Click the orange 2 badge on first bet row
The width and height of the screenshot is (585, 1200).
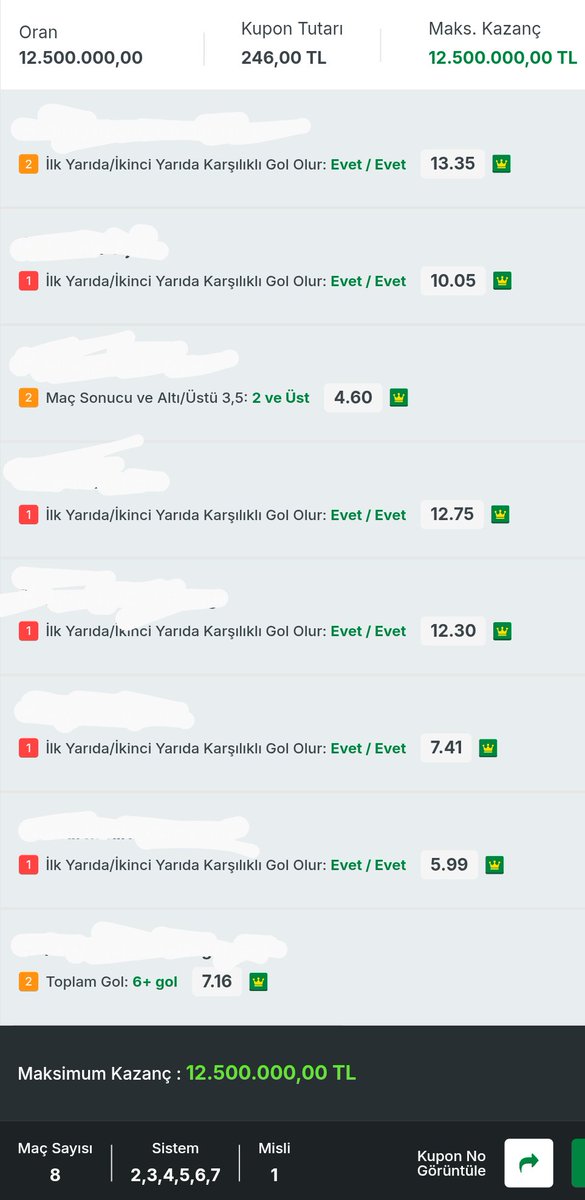click(28, 164)
